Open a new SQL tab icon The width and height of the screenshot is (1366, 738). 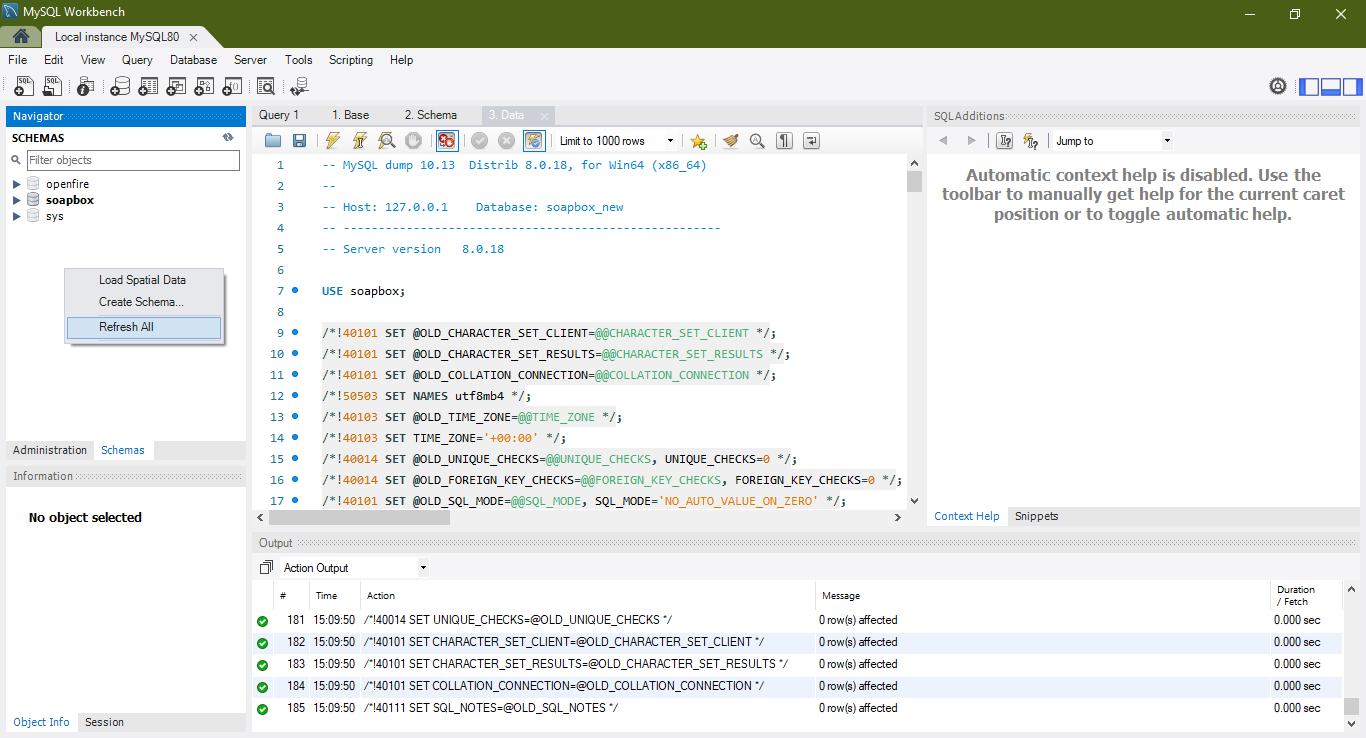click(x=24, y=87)
